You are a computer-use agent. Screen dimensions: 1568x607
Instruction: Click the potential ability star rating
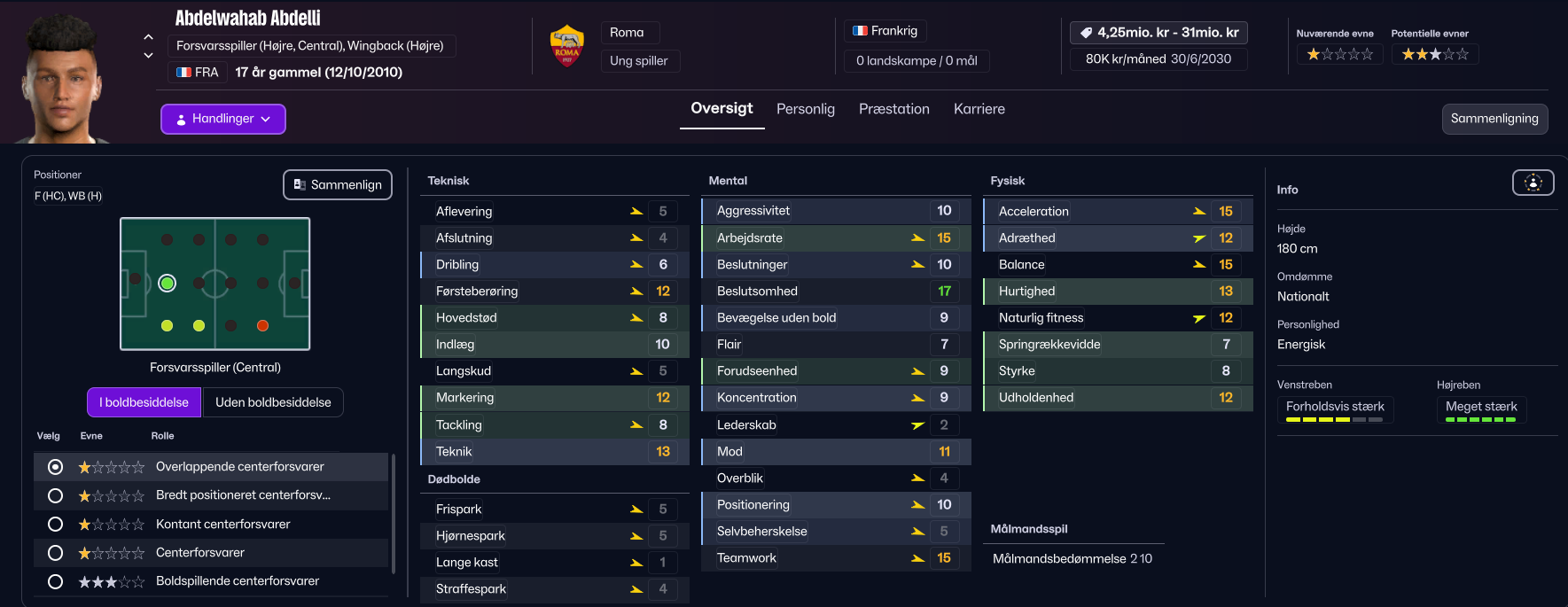[x=1434, y=55]
